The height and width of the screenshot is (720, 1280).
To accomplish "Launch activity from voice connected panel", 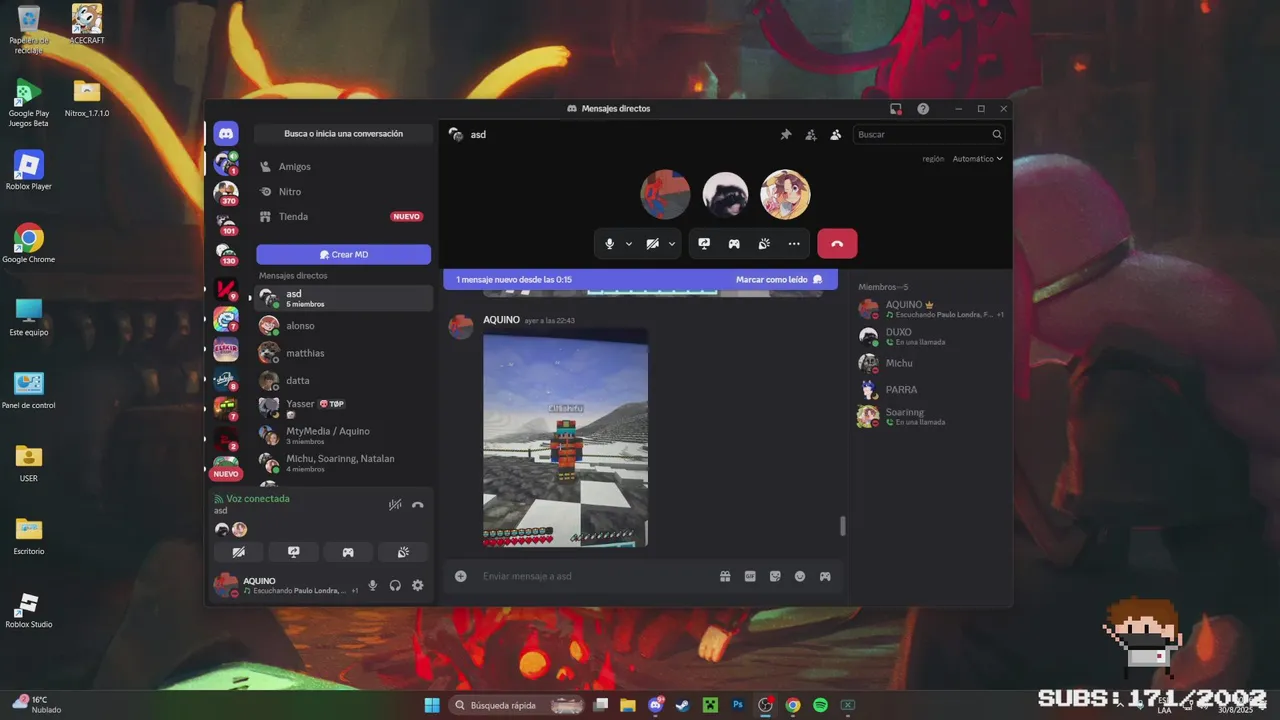I will tap(348, 552).
